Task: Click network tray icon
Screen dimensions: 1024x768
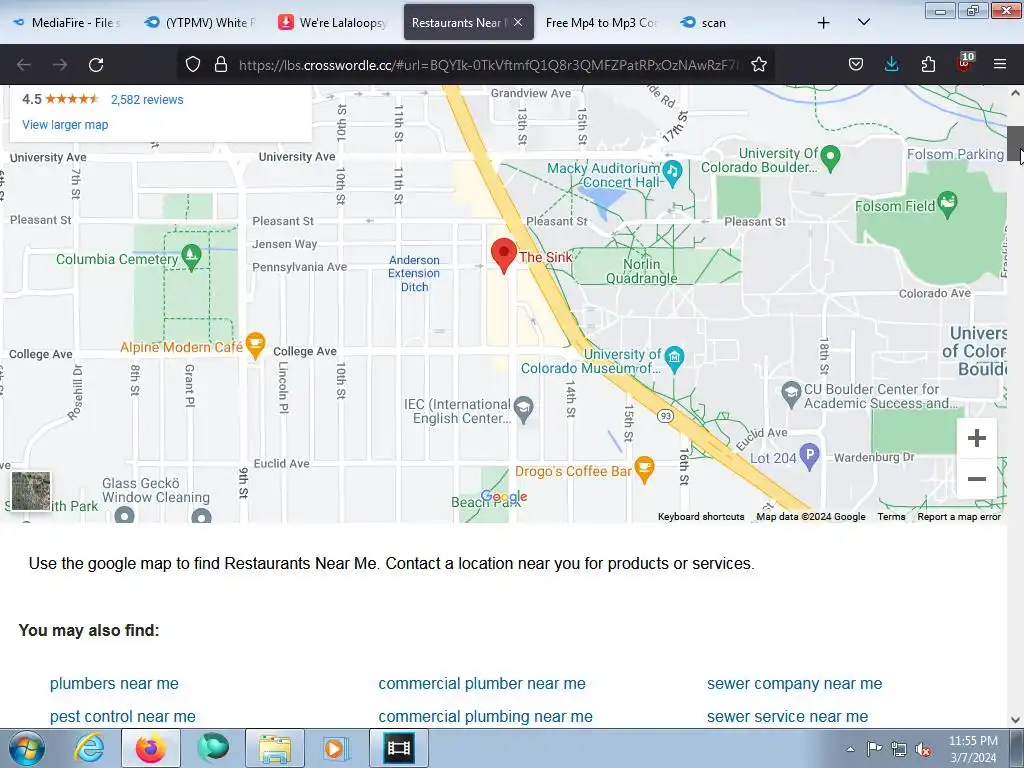Action: tap(899, 749)
